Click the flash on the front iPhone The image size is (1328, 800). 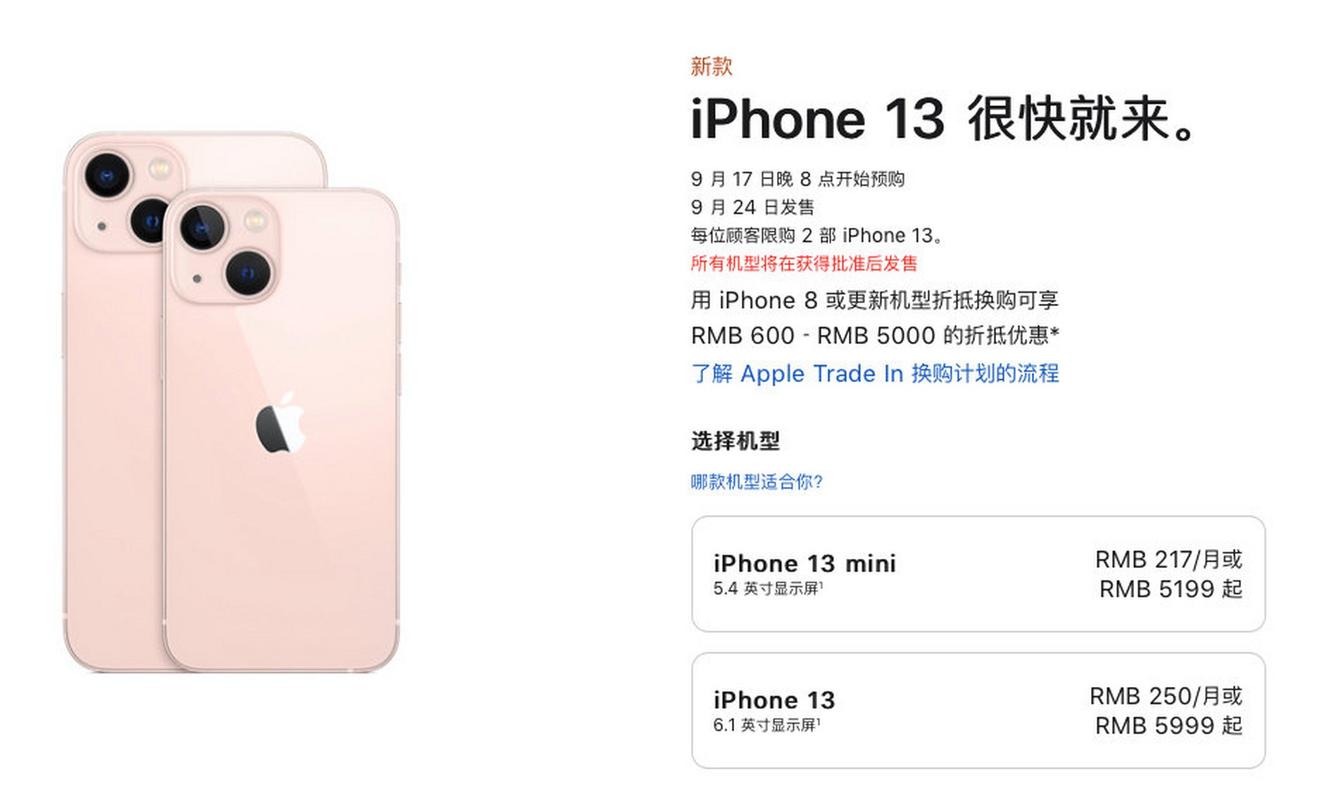point(255,217)
